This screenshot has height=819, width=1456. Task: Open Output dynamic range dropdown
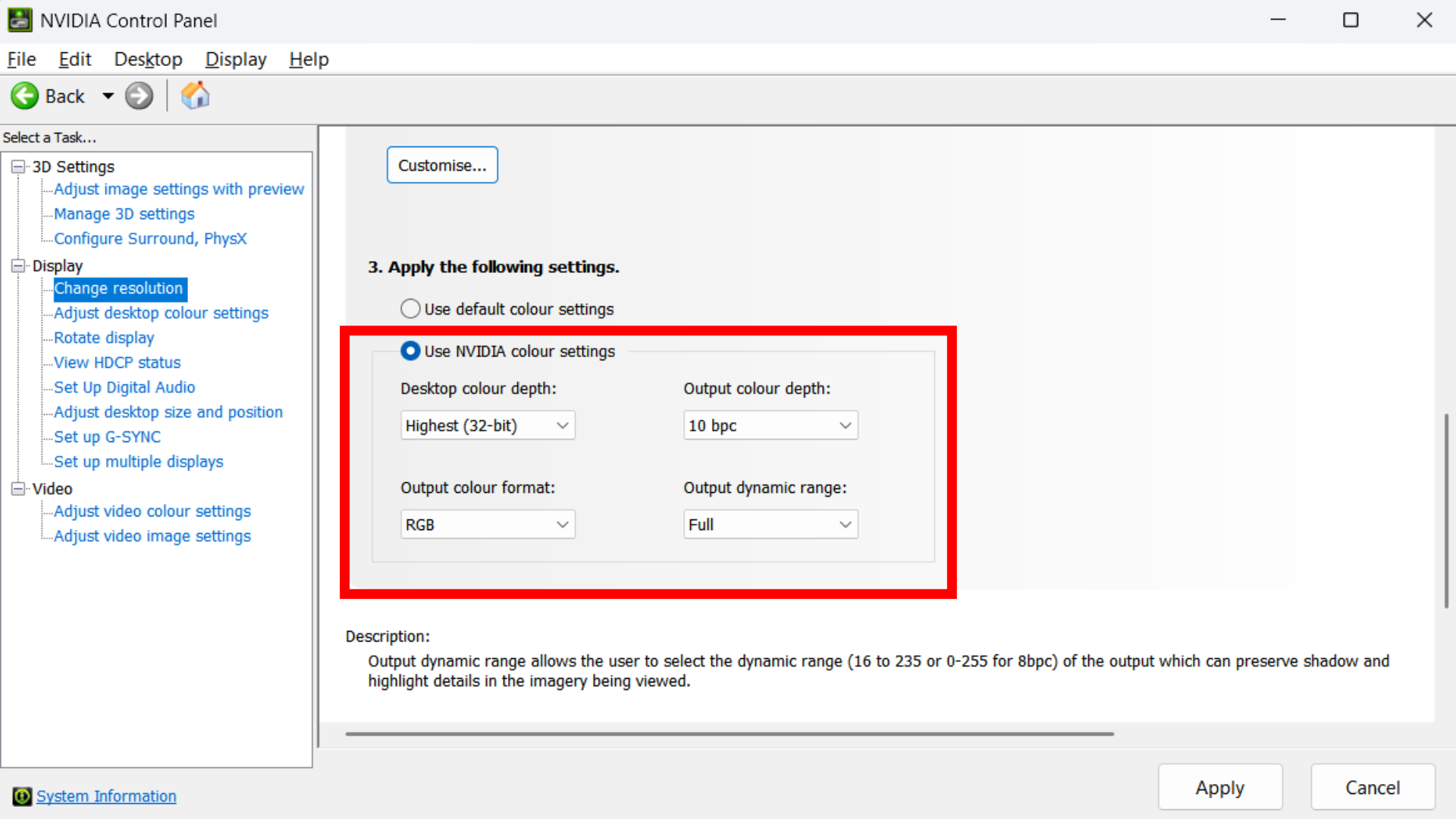(770, 525)
